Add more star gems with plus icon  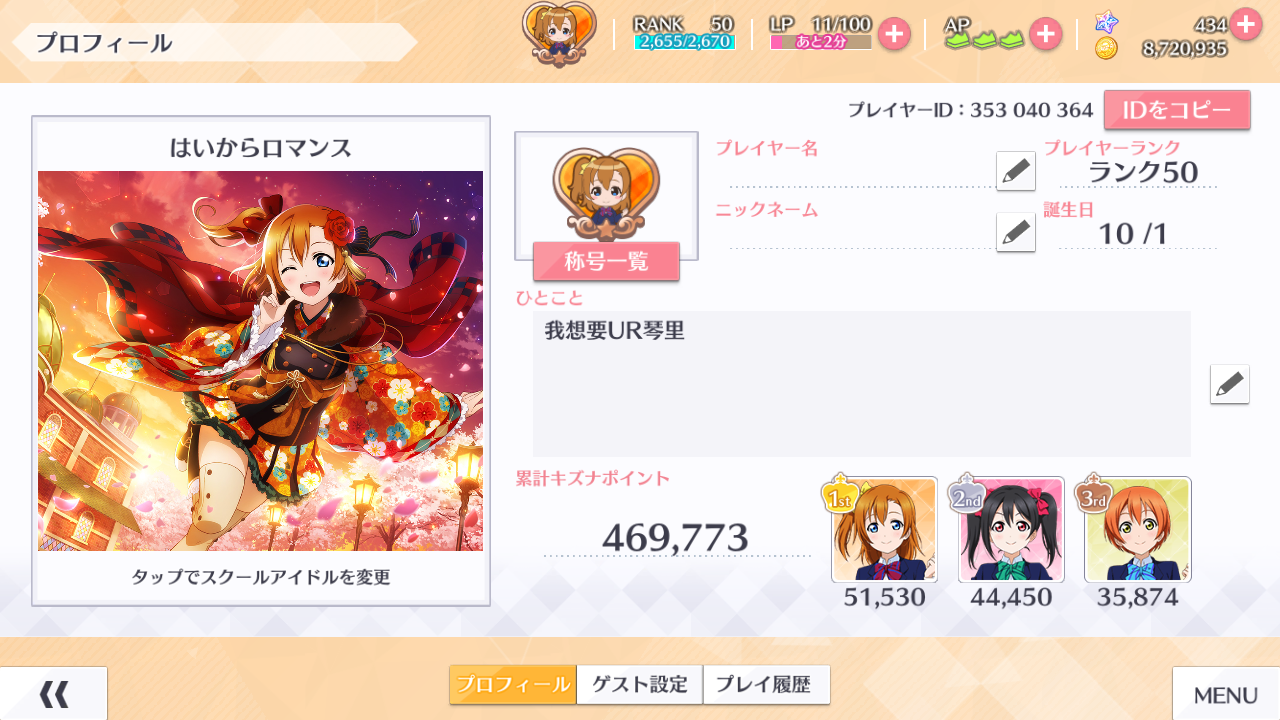click(1246, 23)
